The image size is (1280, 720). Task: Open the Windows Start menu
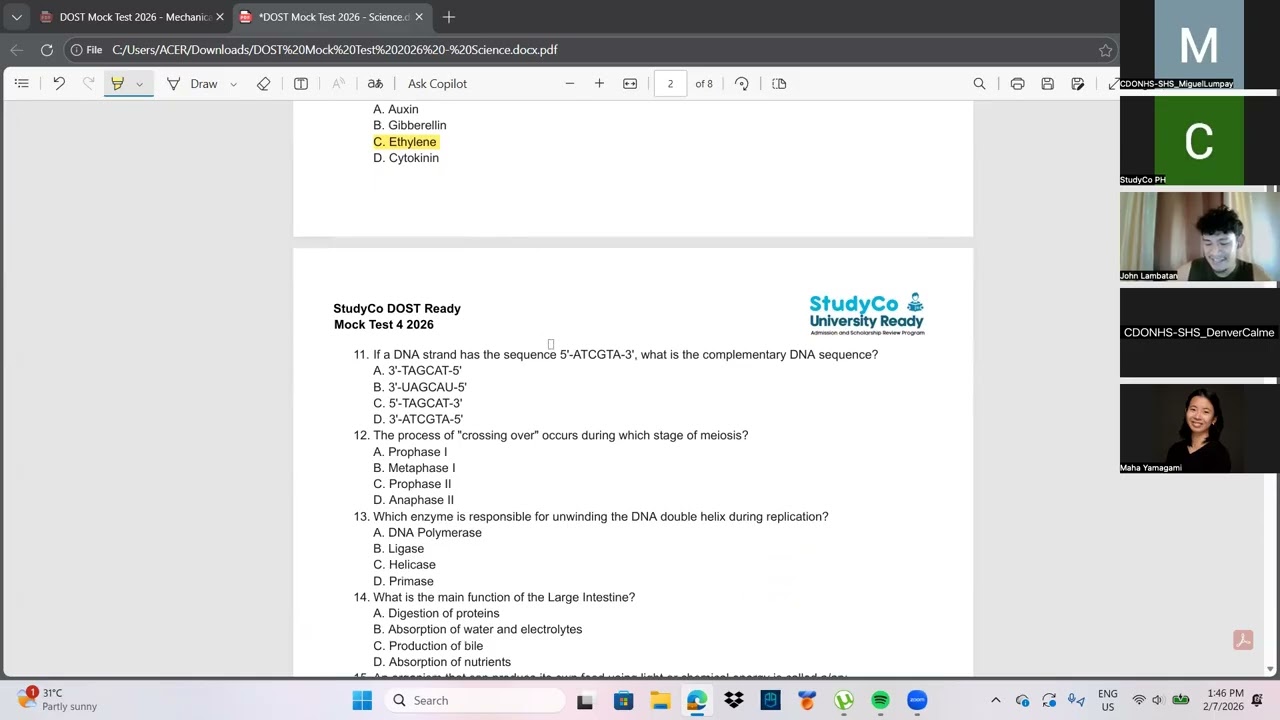(x=362, y=701)
